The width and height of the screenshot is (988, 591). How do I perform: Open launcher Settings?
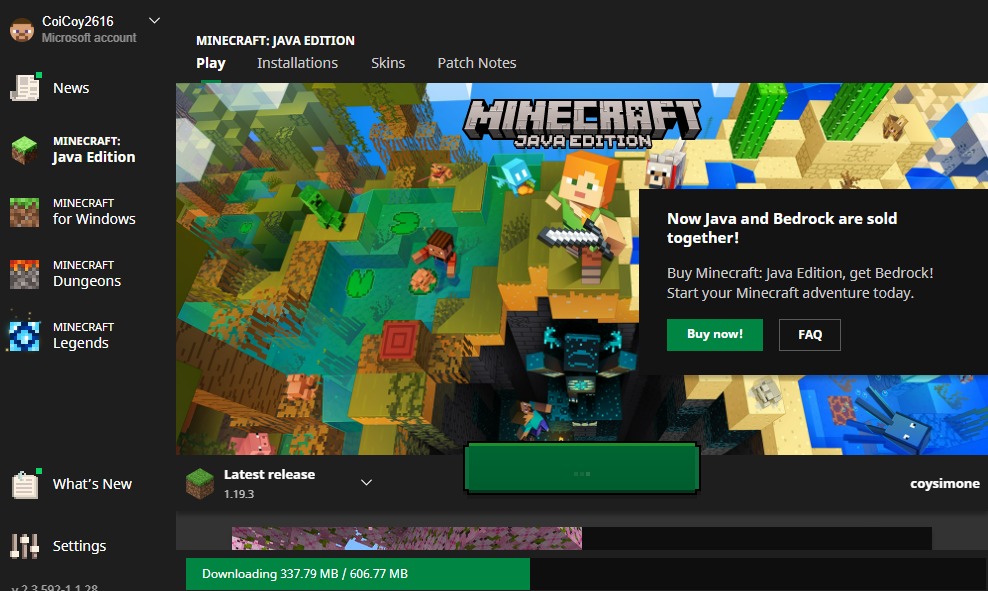[79, 545]
